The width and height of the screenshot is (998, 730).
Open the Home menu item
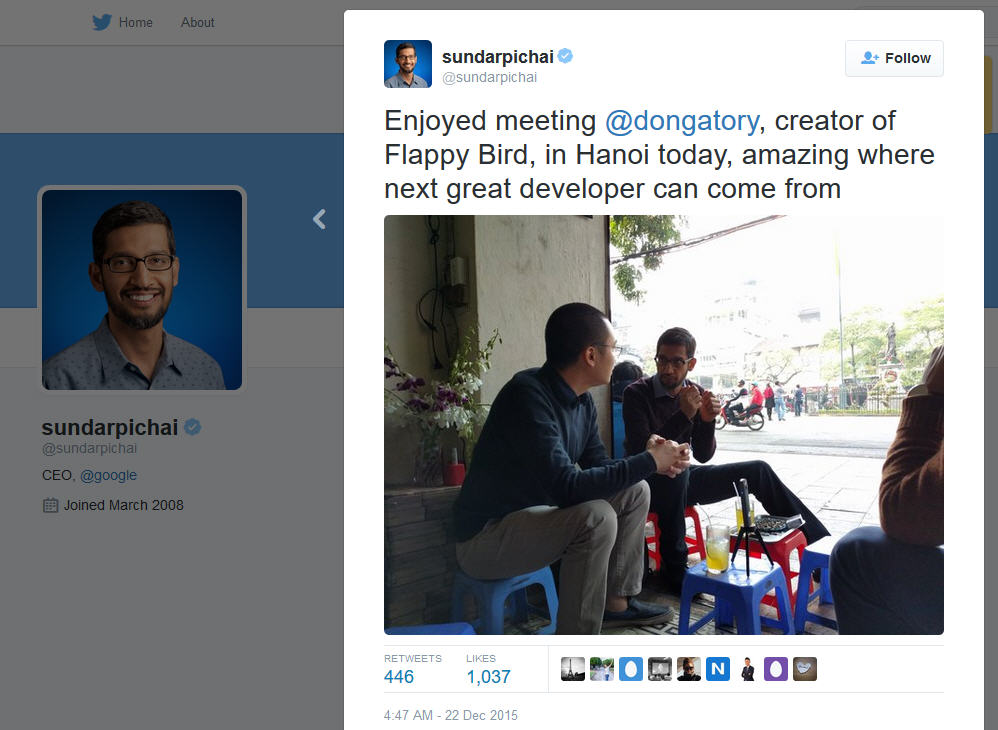[136, 22]
